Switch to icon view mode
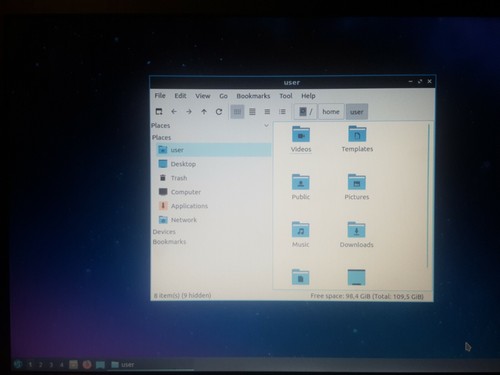500x375 pixels. [x=237, y=112]
